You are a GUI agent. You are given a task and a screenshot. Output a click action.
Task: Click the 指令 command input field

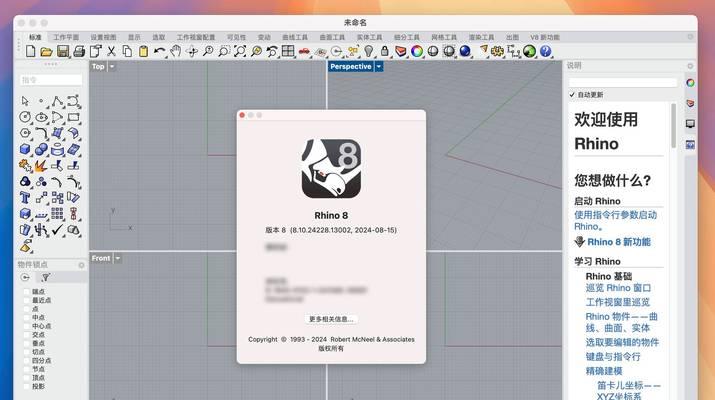click(x=51, y=80)
